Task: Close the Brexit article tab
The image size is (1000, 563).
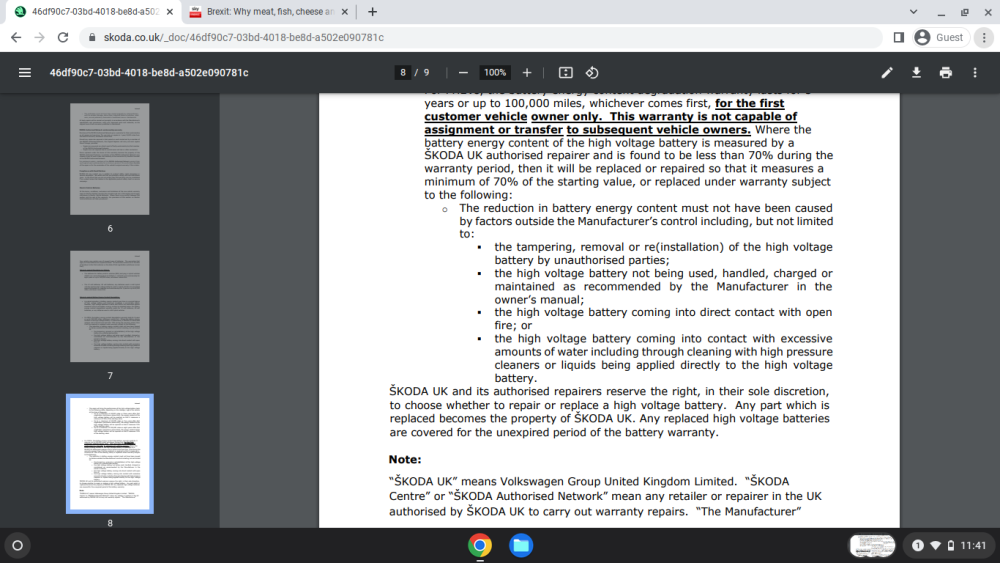Action: coord(344,11)
